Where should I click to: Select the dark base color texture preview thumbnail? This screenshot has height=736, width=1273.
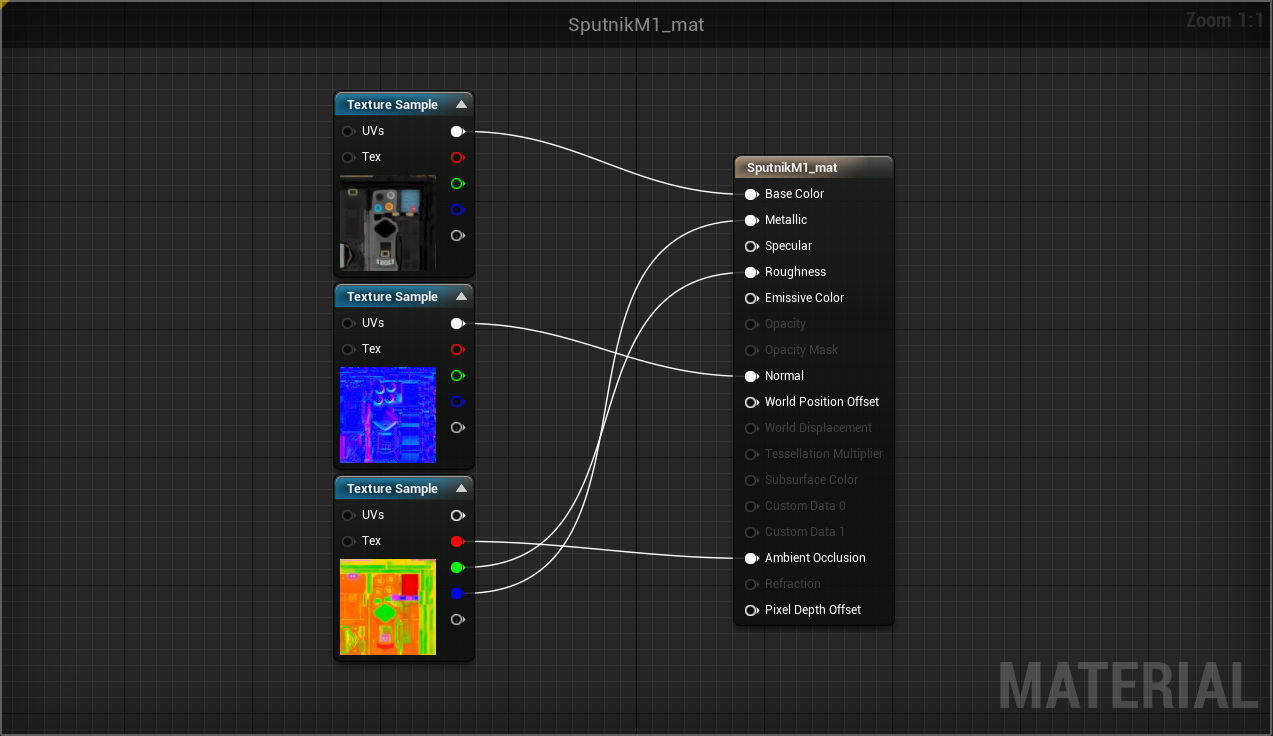tap(388, 223)
